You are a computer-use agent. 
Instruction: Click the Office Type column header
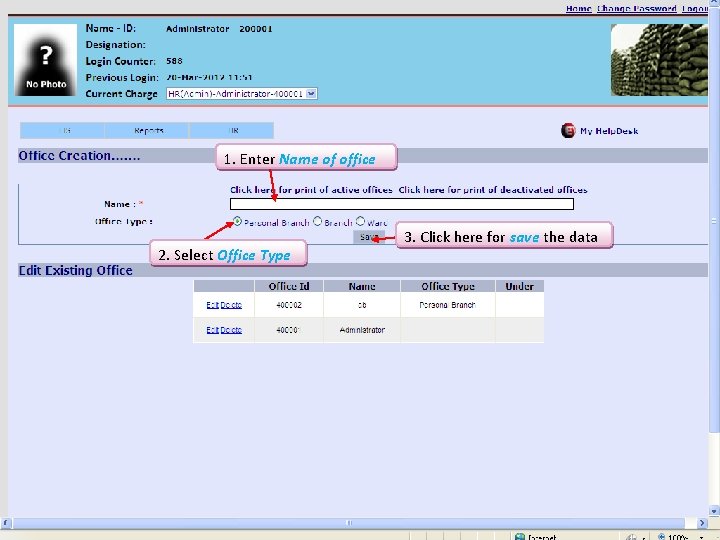click(448, 287)
